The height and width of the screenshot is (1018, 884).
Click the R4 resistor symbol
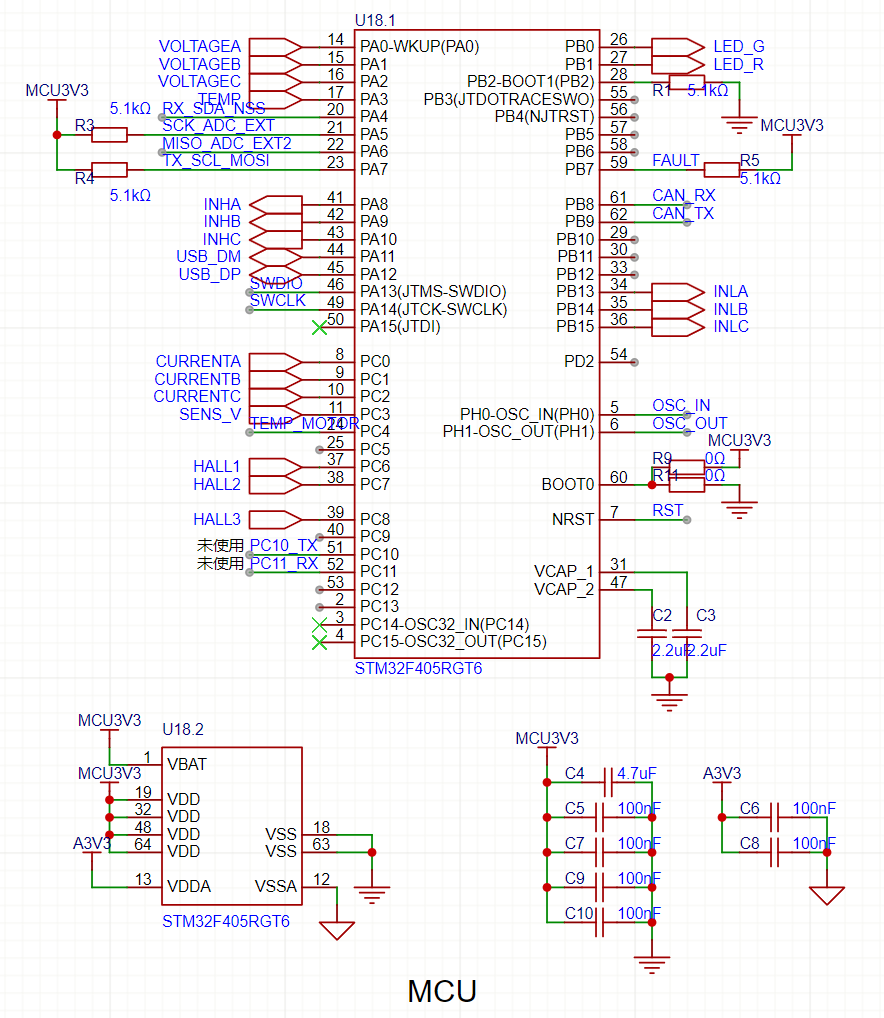[x=109, y=170]
